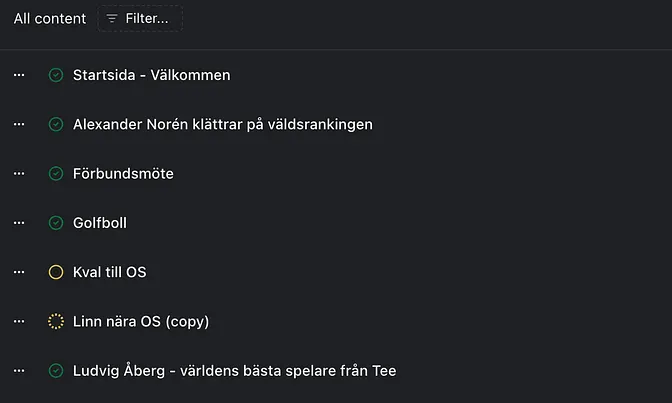The image size is (672, 403).
Task: Click the three dots beside Kval till OS
Action: tap(18, 272)
